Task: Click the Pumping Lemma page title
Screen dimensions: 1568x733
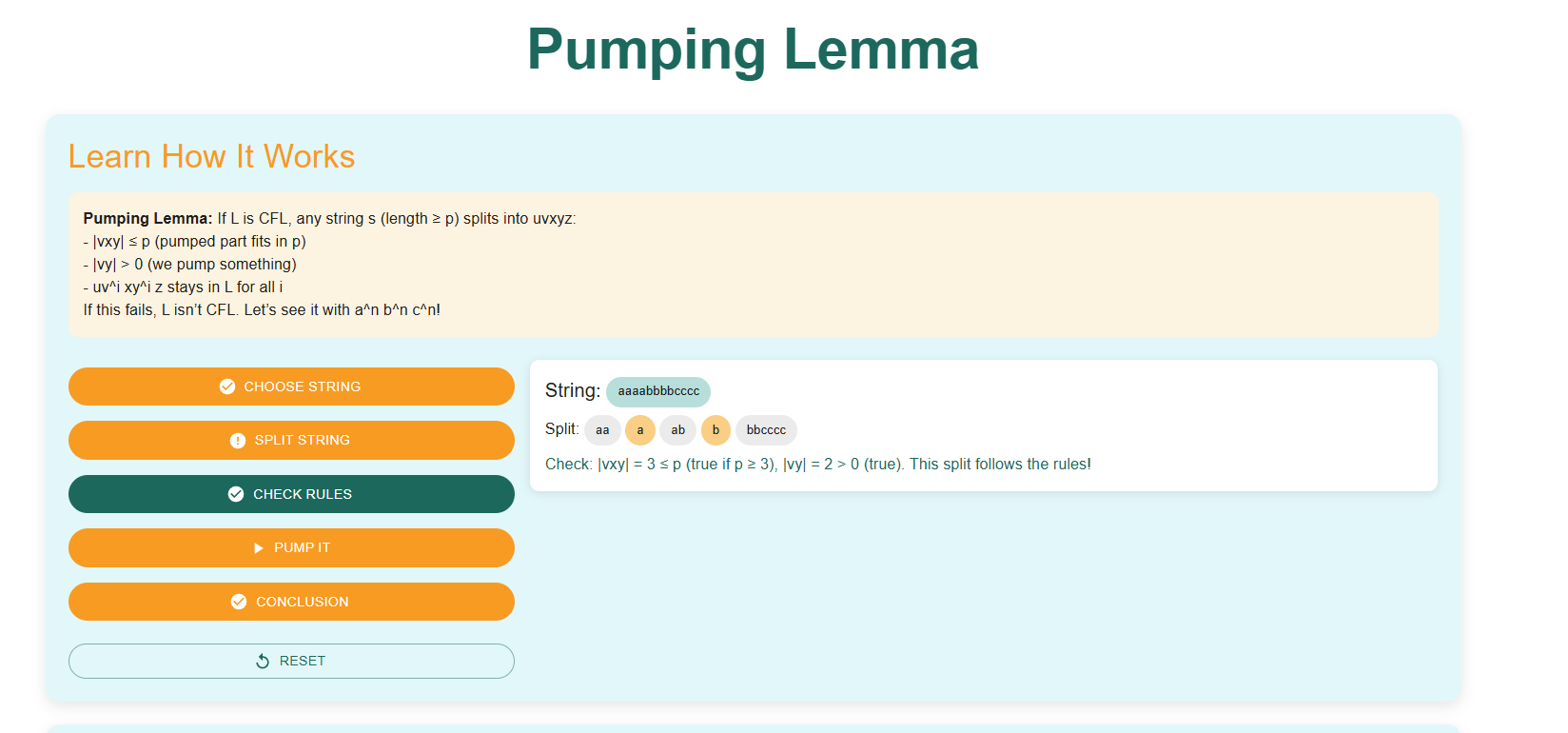Action: [753, 50]
